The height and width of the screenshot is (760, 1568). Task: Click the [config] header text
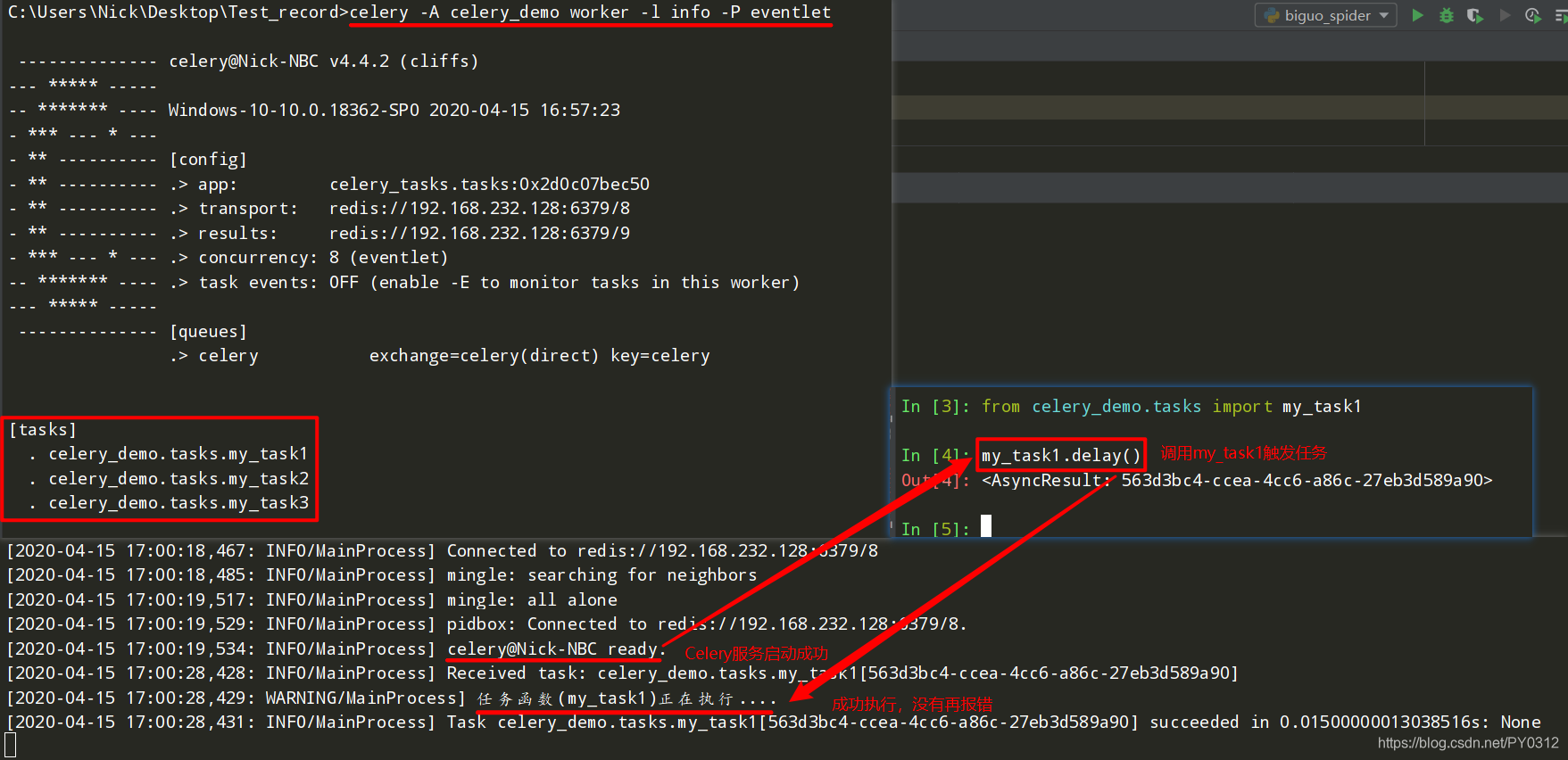208,160
